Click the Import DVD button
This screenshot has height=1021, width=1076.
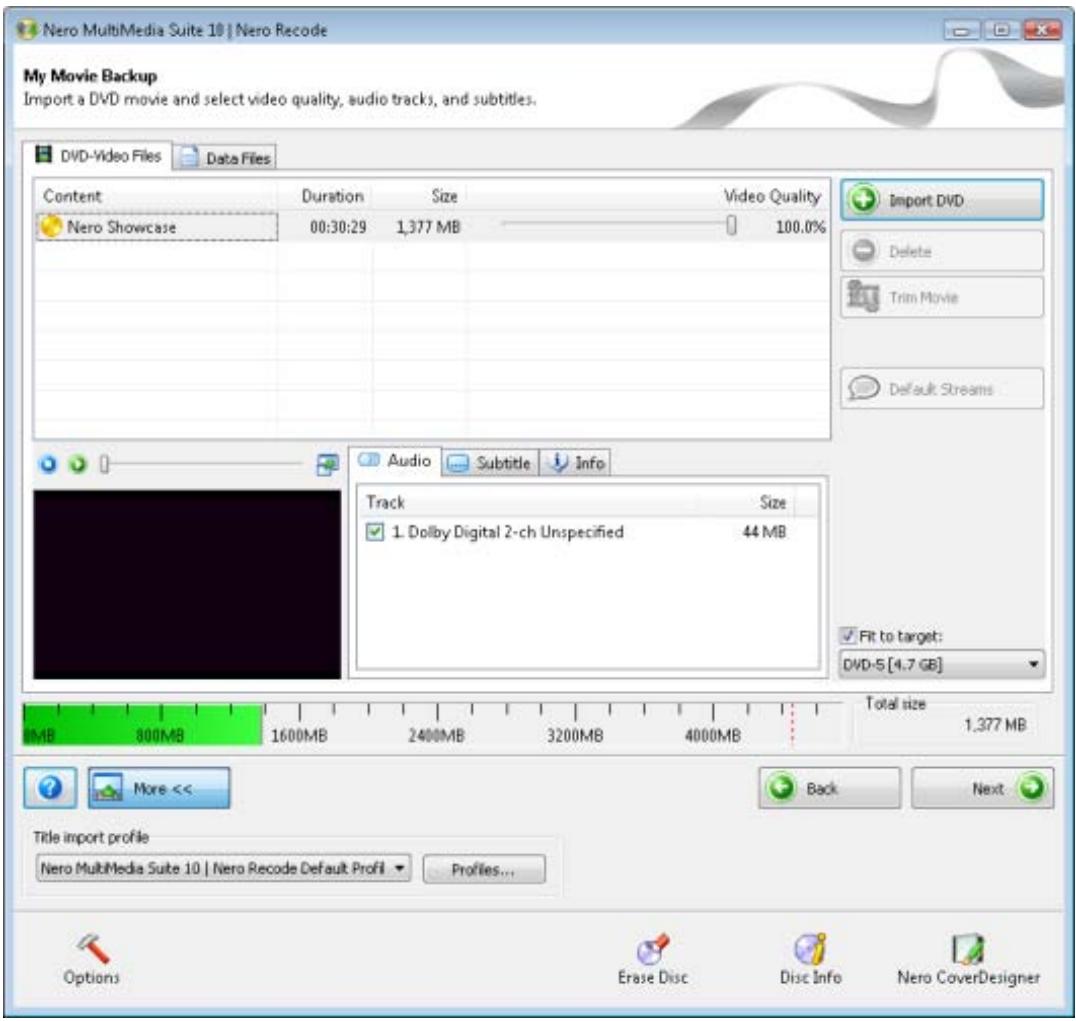[942, 200]
